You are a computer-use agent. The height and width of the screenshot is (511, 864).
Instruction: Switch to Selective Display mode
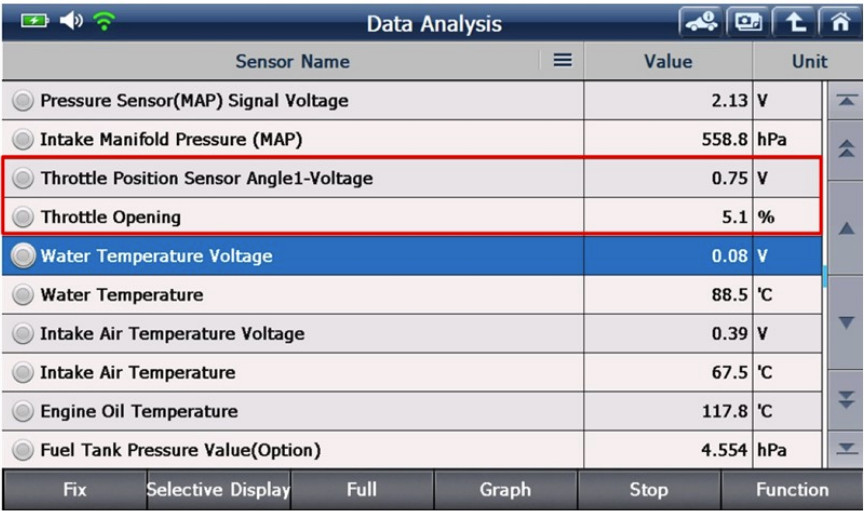[218, 490]
